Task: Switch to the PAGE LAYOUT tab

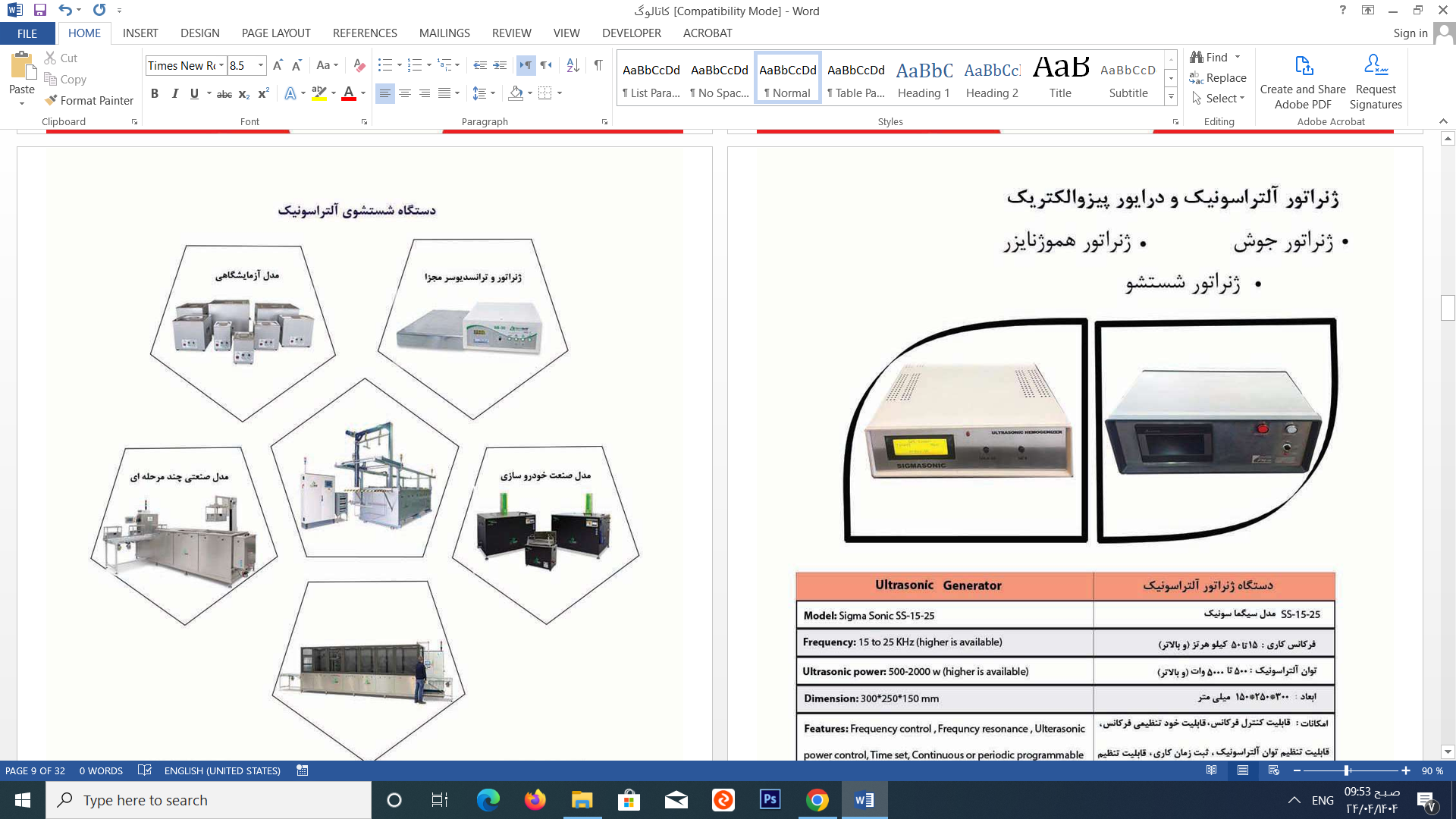Action: (x=276, y=33)
